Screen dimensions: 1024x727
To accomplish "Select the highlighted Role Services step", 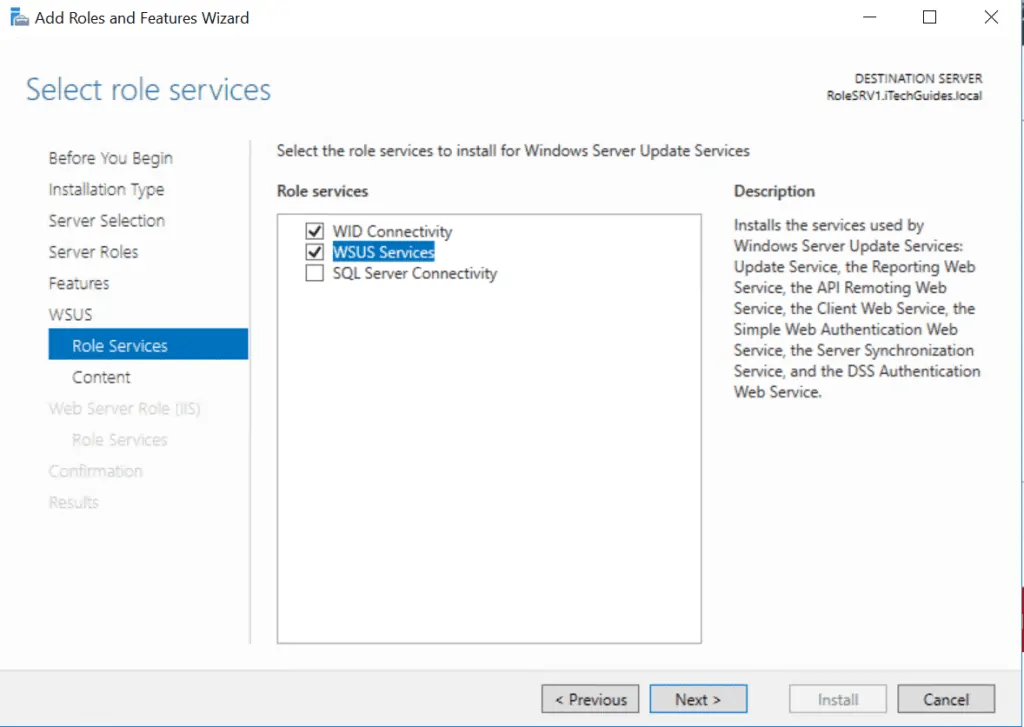I will [120, 344].
